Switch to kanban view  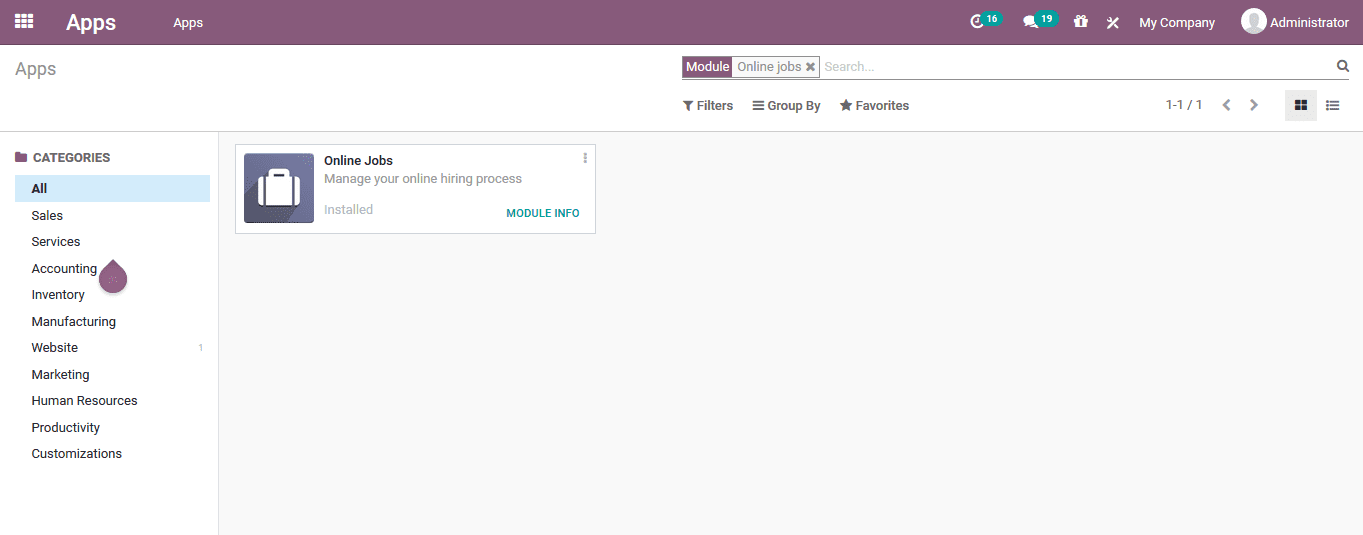(x=1301, y=105)
